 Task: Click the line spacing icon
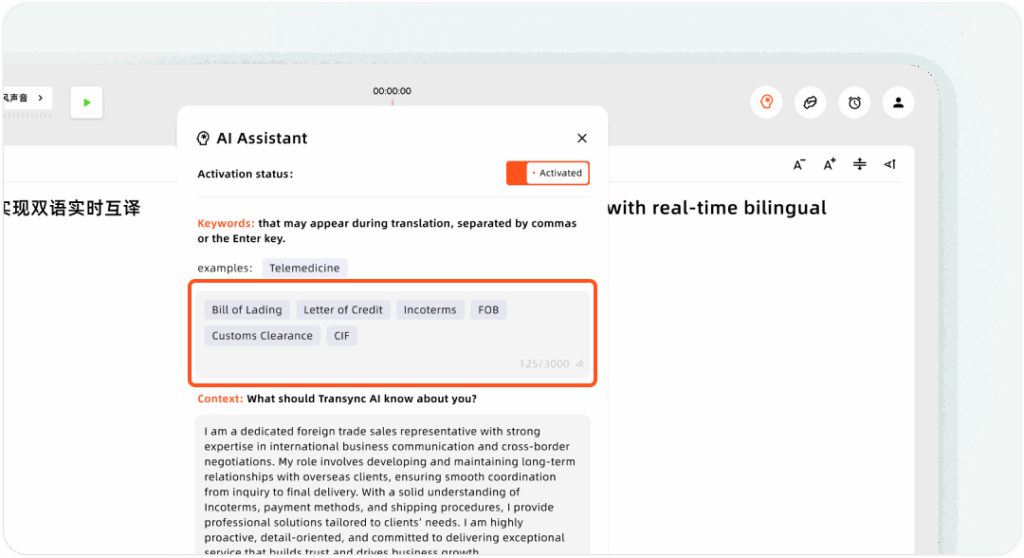click(x=859, y=165)
